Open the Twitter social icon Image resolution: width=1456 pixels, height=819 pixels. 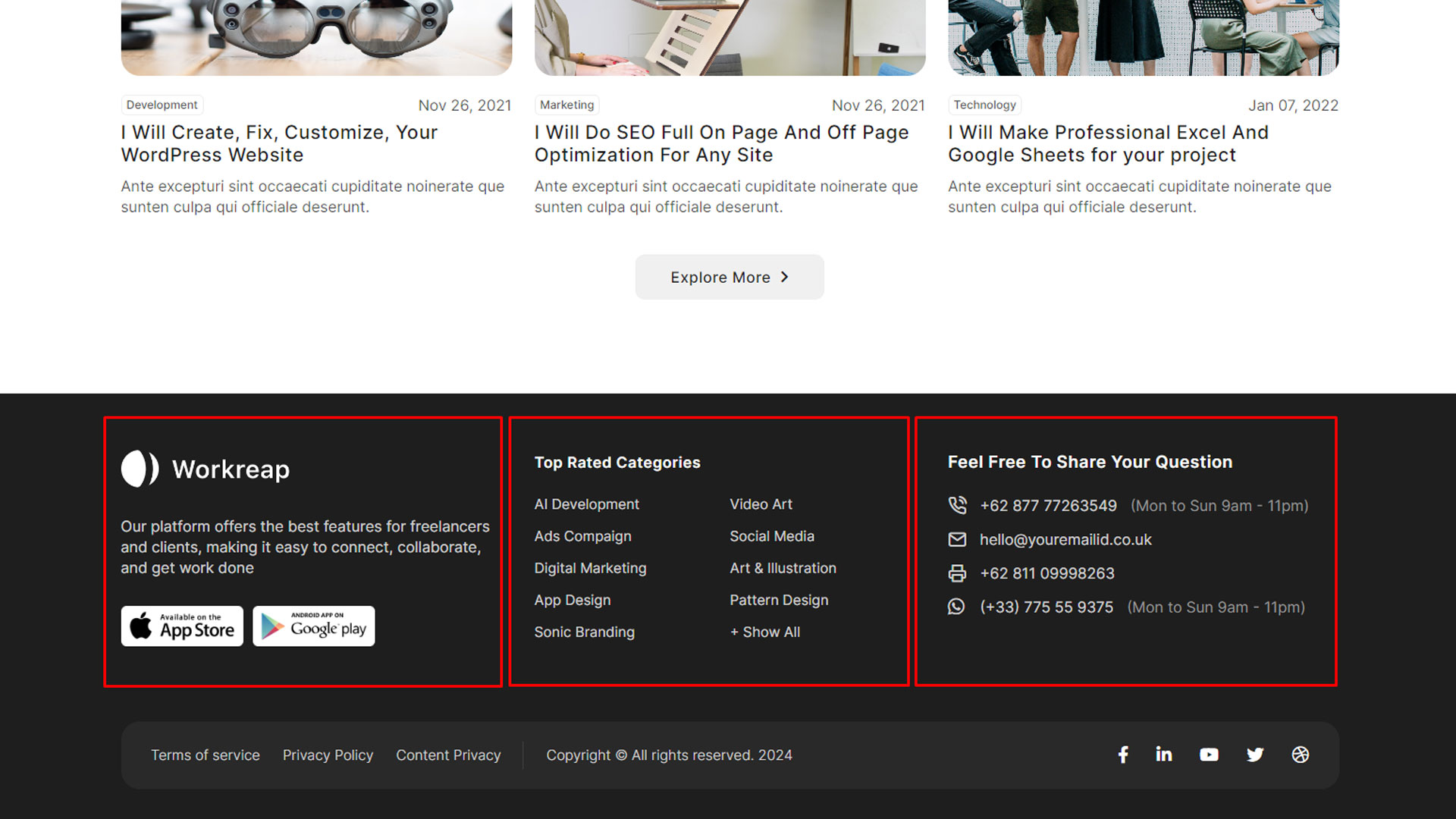point(1255,755)
